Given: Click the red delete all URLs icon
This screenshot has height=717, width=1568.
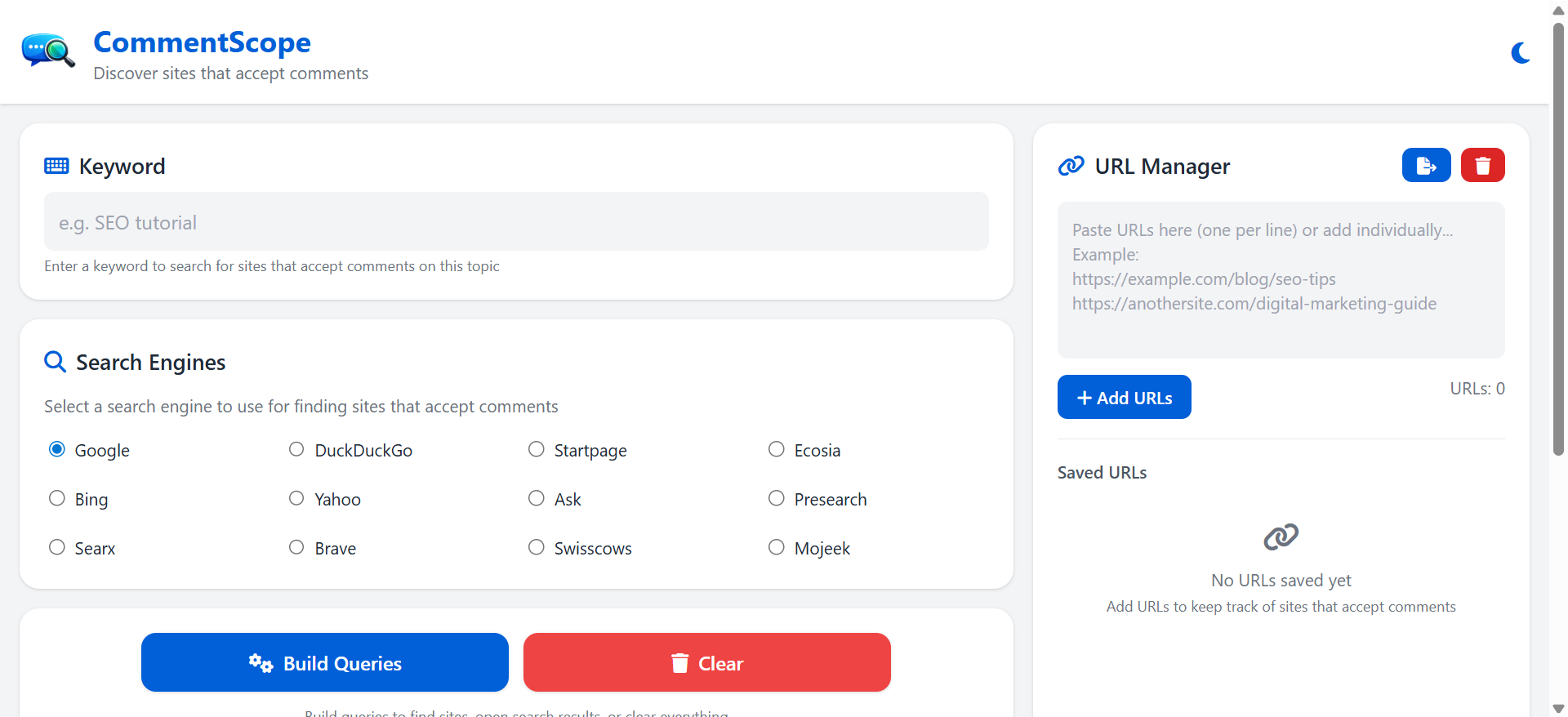Looking at the screenshot, I should pyautogui.click(x=1482, y=166).
